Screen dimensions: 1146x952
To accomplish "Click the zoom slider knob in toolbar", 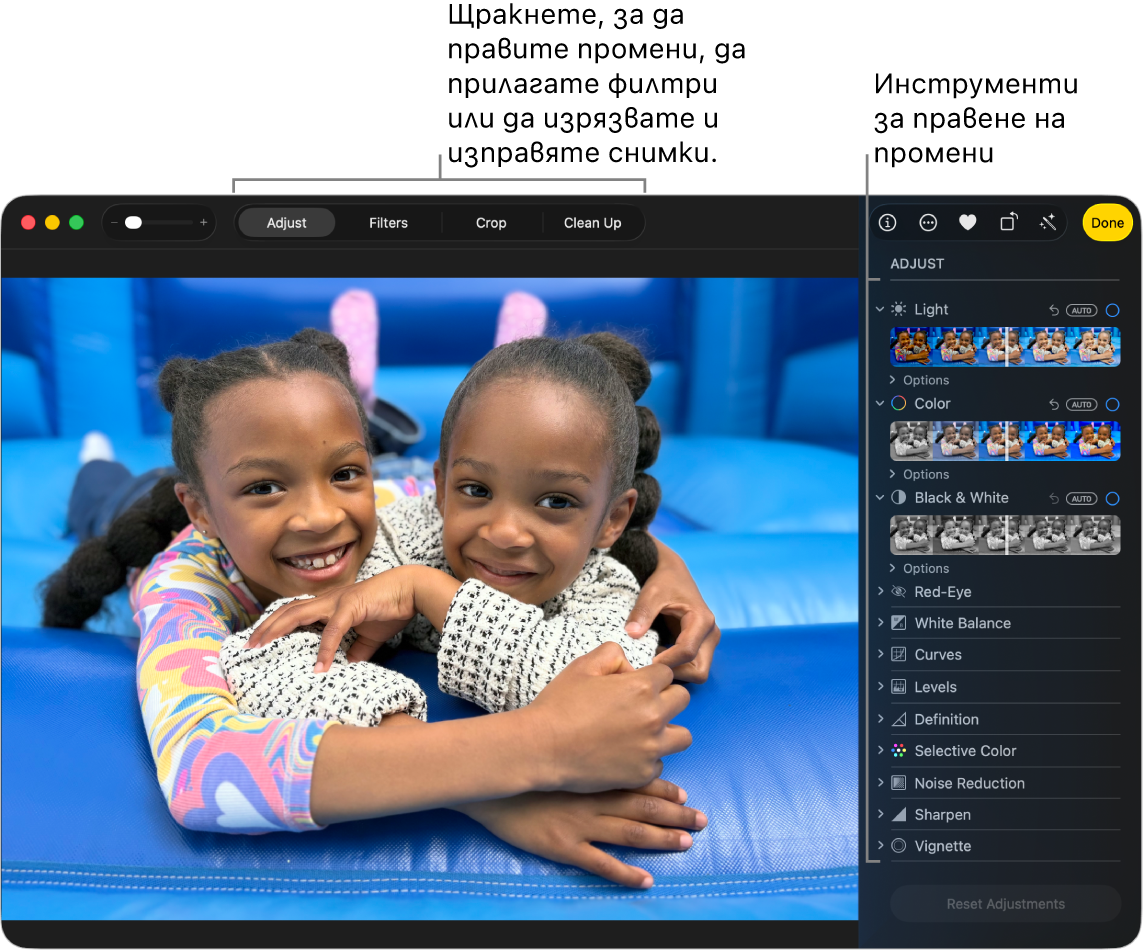I will pos(134,223).
